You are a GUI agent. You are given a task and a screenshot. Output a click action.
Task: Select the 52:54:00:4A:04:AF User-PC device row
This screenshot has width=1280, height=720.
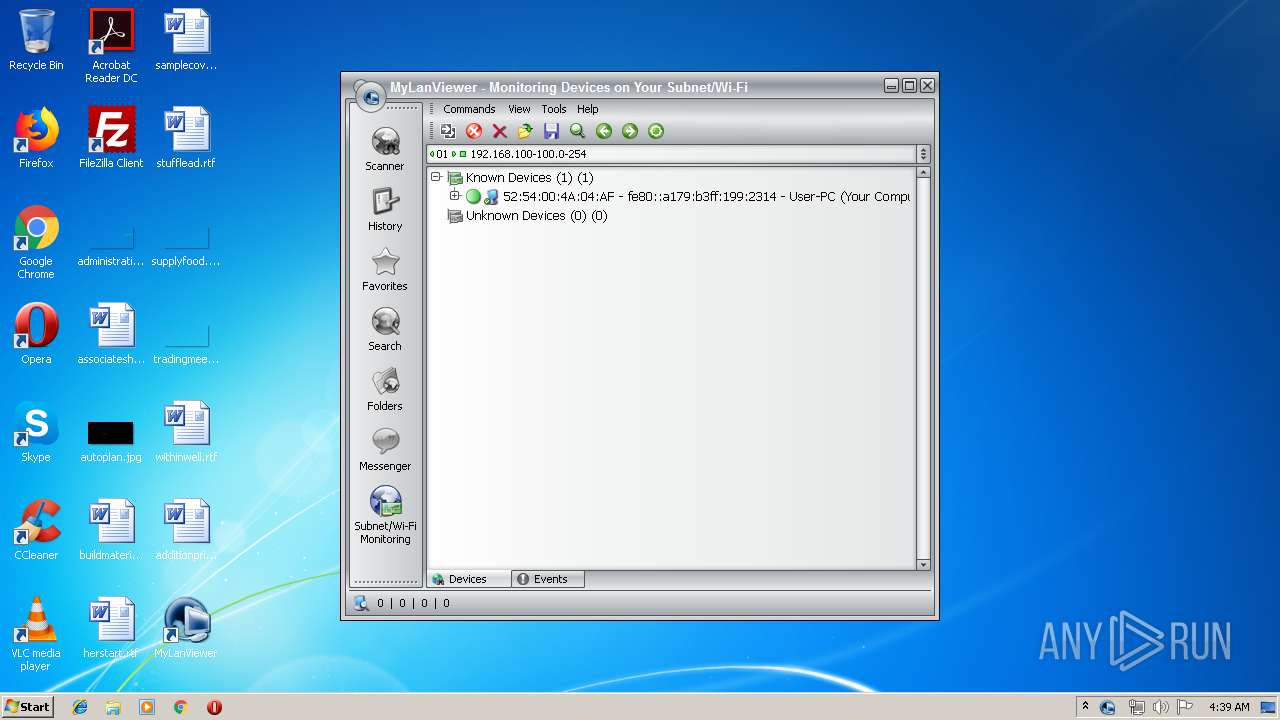pyautogui.click(x=706, y=197)
